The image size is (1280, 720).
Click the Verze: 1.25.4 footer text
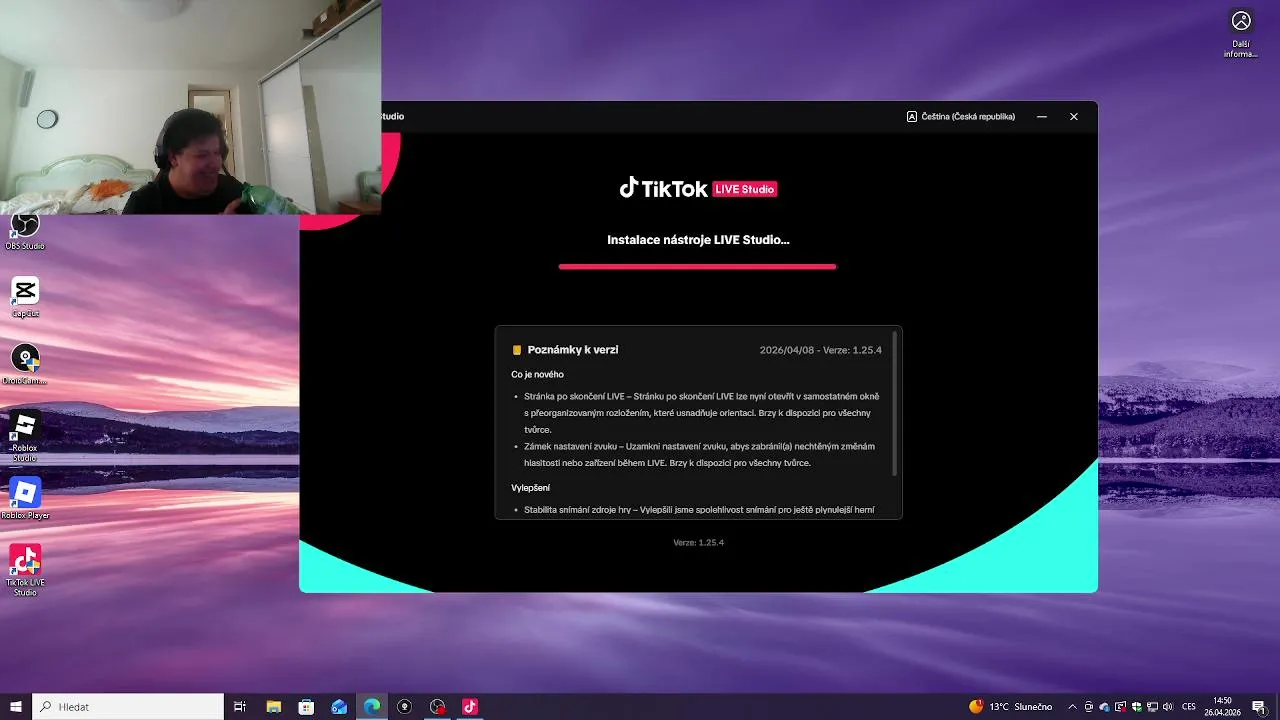[x=698, y=543]
